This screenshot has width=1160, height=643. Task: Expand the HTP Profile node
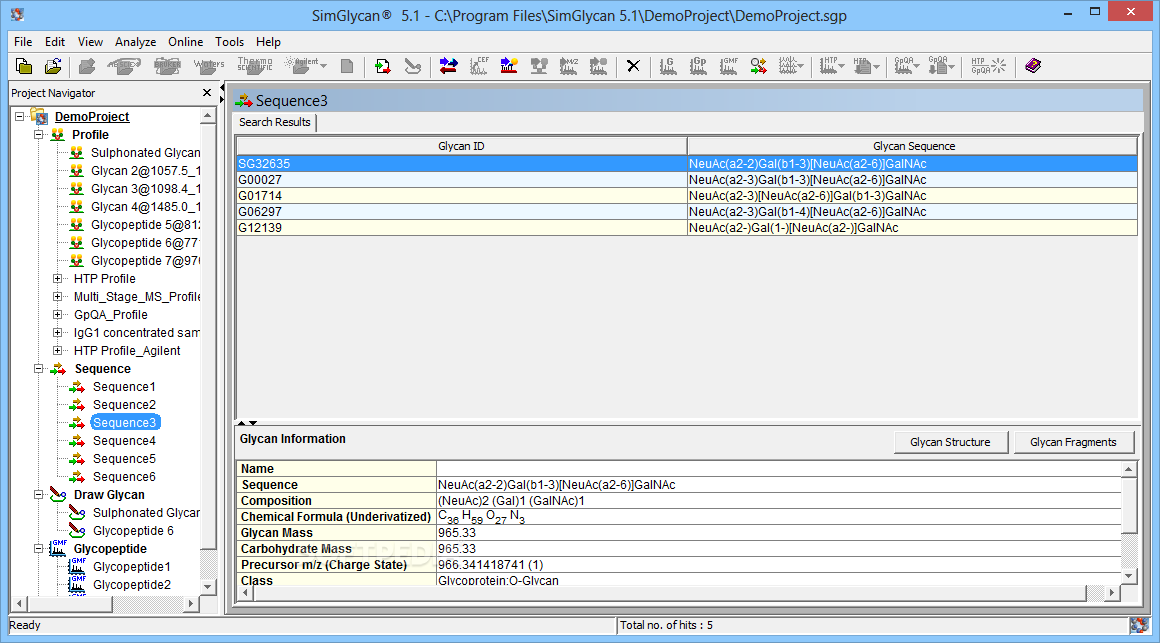tap(58, 279)
